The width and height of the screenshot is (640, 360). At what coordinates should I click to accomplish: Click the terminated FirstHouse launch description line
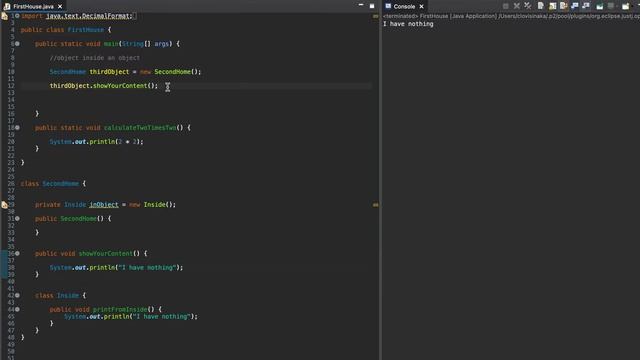[x=511, y=16]
